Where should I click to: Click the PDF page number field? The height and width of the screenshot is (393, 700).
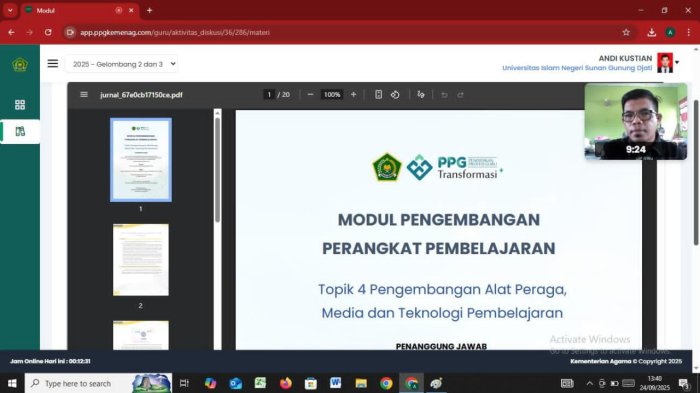click(x=269, y=94)
